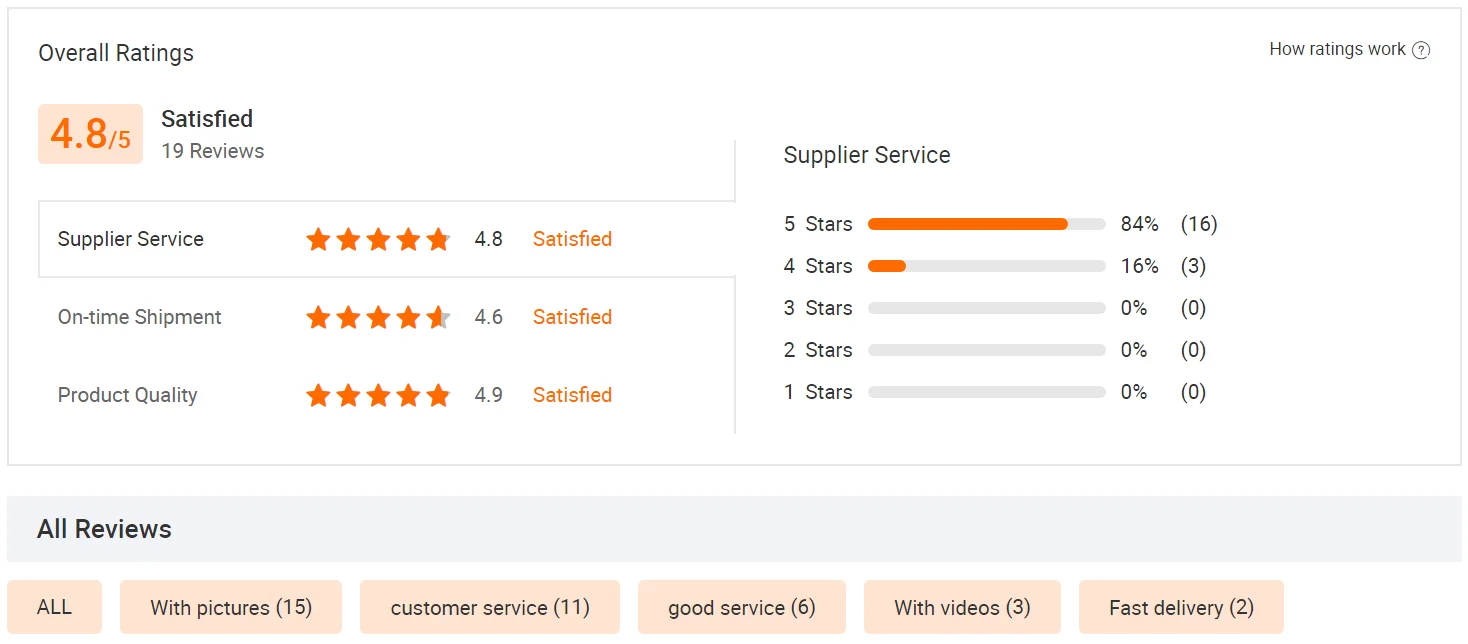This screenshot has height=644, width=1468.
Task: Click the Supplier Service star rating
Action: pyautogui.click(x=378, y=240)
